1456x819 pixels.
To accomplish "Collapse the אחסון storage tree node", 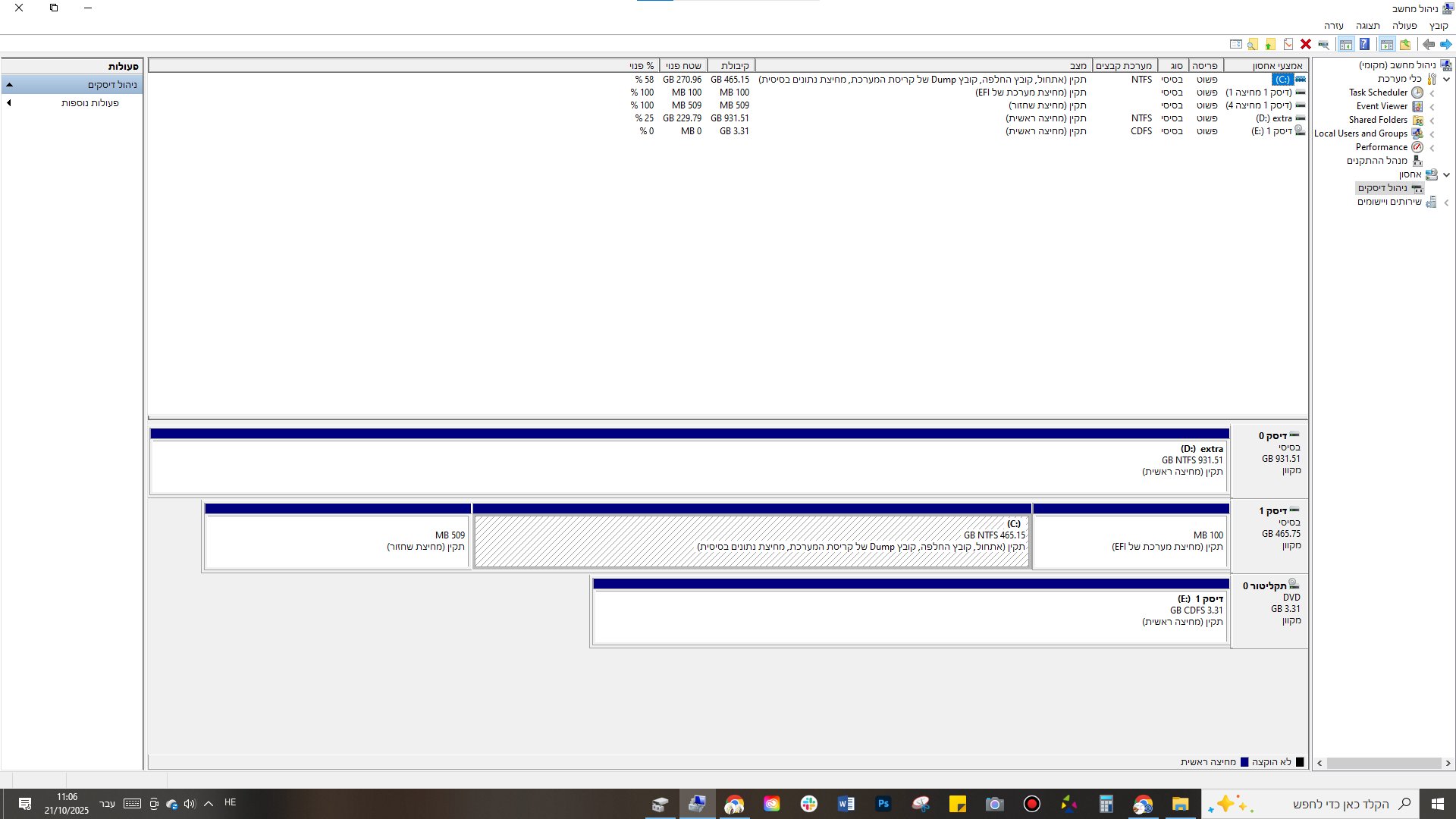I will tap(1446, 175).
